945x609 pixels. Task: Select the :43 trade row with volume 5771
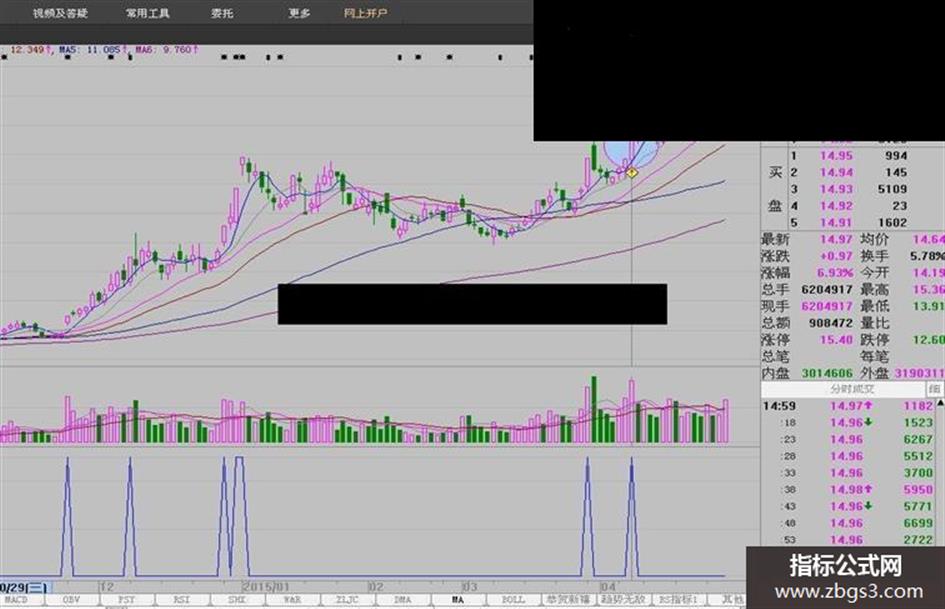pyautogui.click(x=849, y=507)
